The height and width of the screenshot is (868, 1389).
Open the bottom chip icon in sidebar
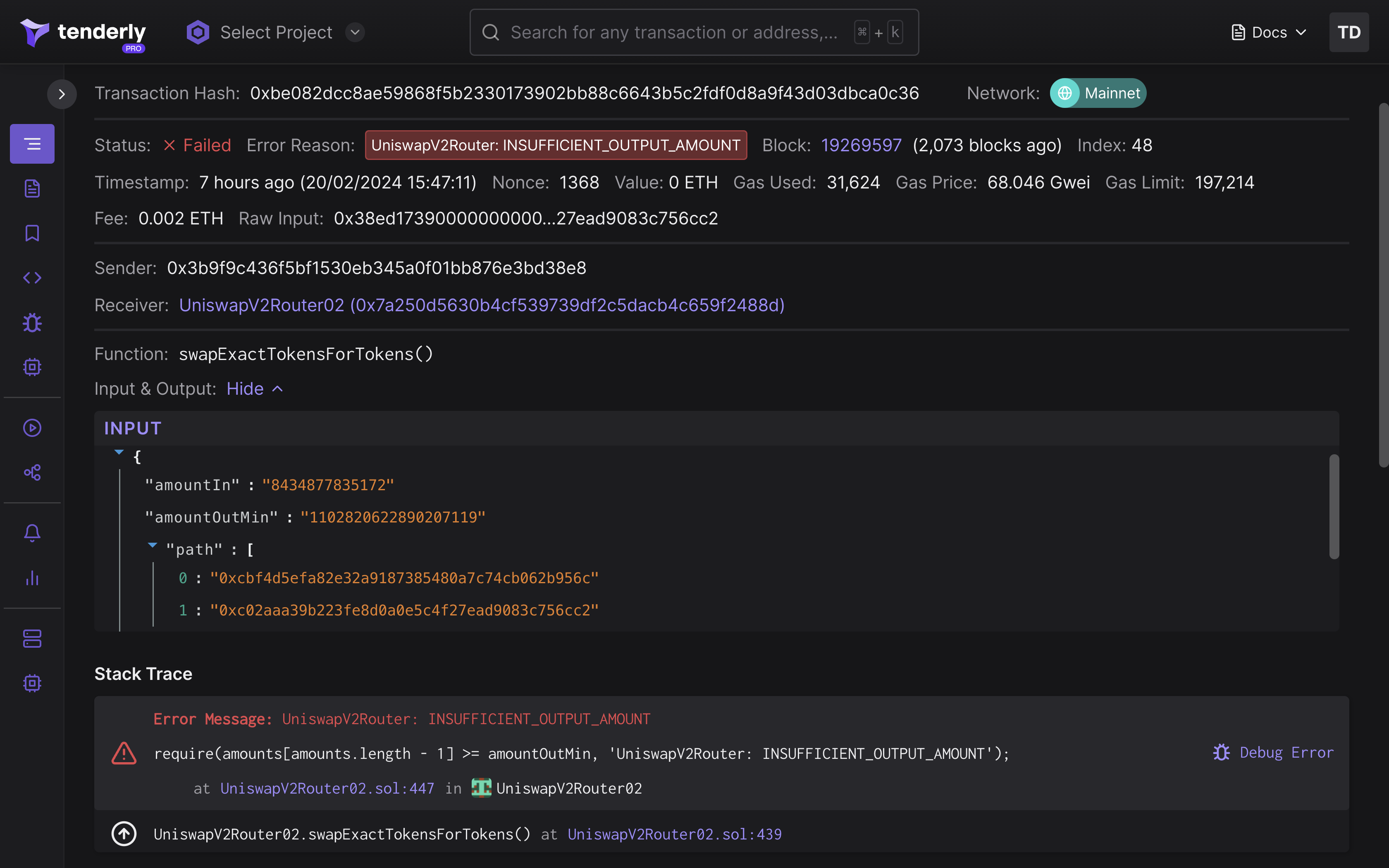click(32, 683)
